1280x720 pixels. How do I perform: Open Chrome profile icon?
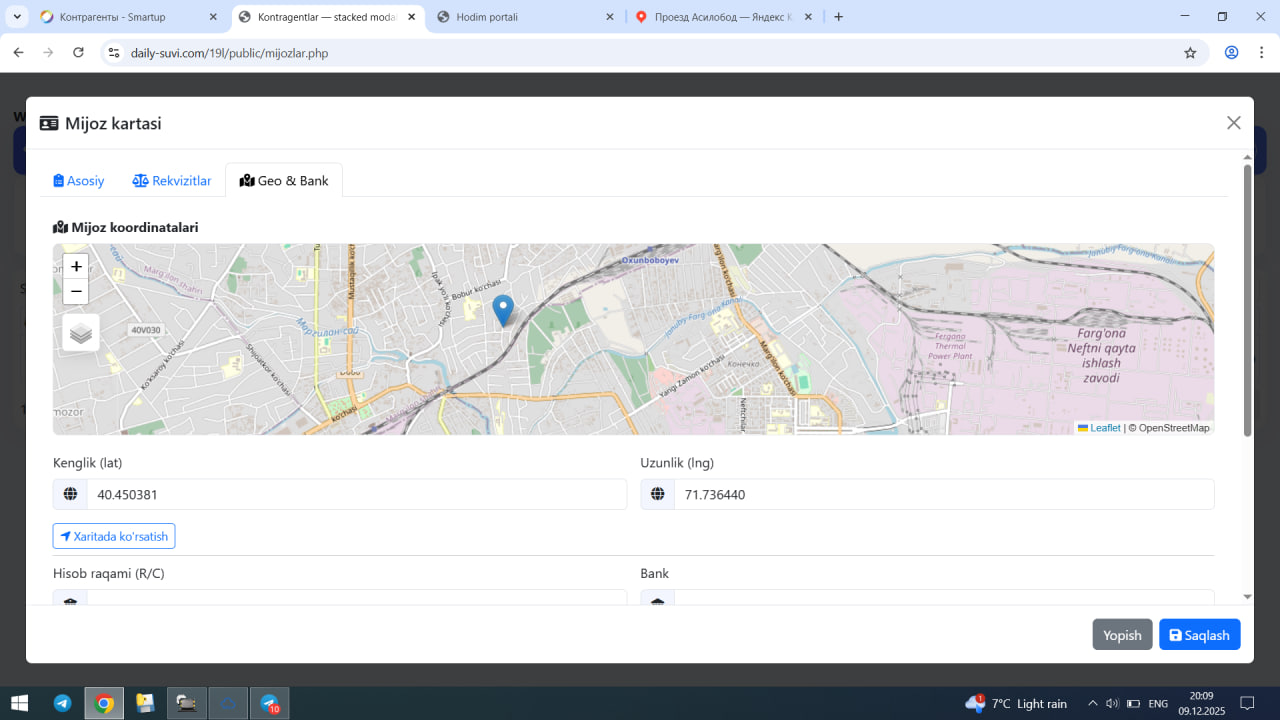click(1231, 53)
